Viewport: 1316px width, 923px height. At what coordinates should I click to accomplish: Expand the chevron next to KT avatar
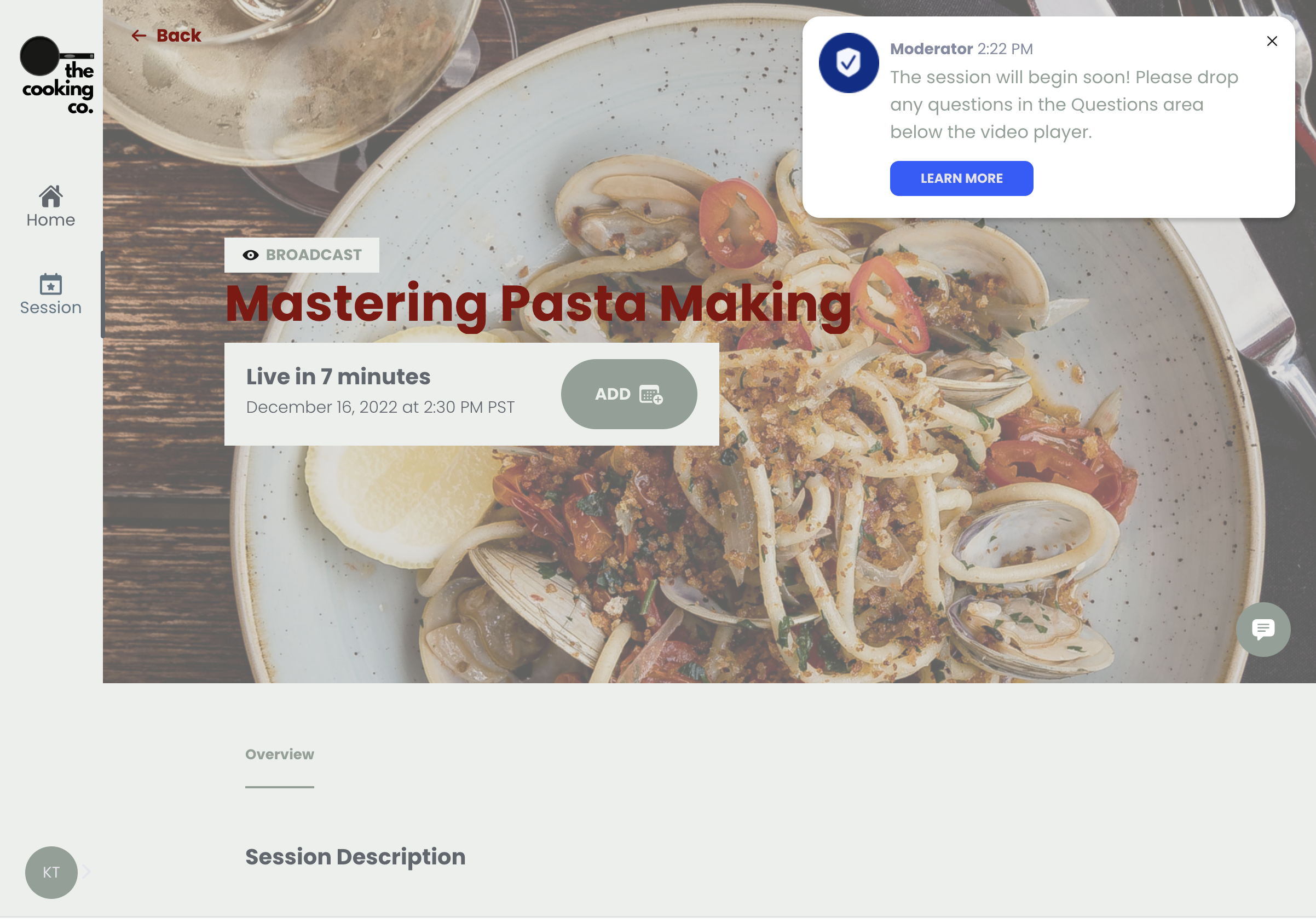pyautogui.click(x=86, y=873)
